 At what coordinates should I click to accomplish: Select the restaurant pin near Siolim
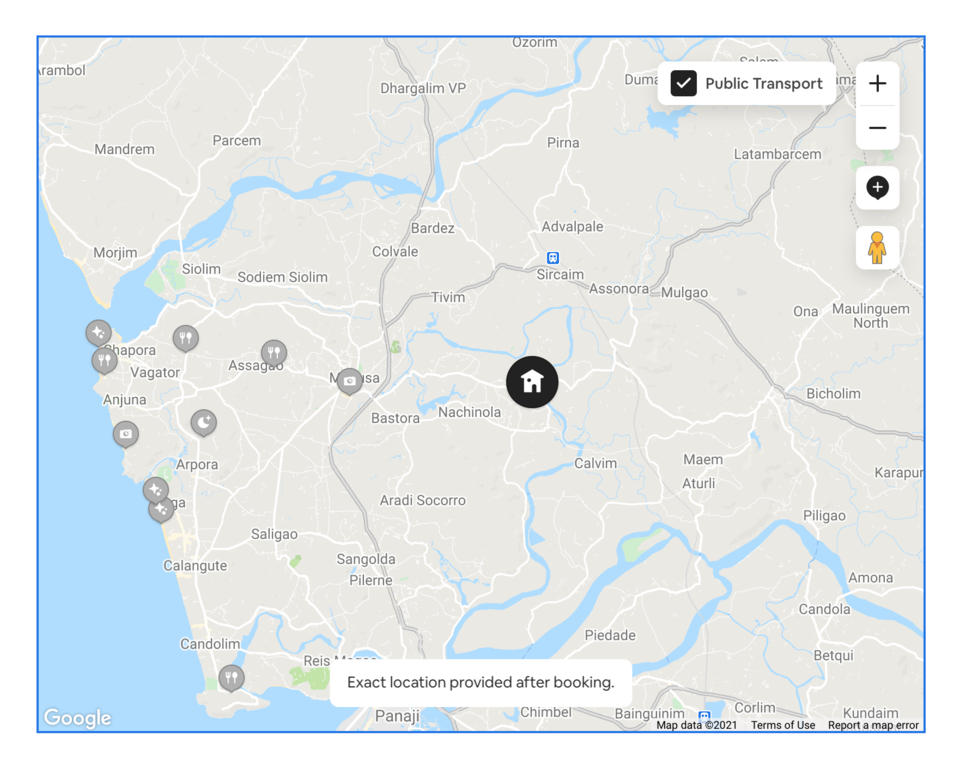click(x=186, y=338)
